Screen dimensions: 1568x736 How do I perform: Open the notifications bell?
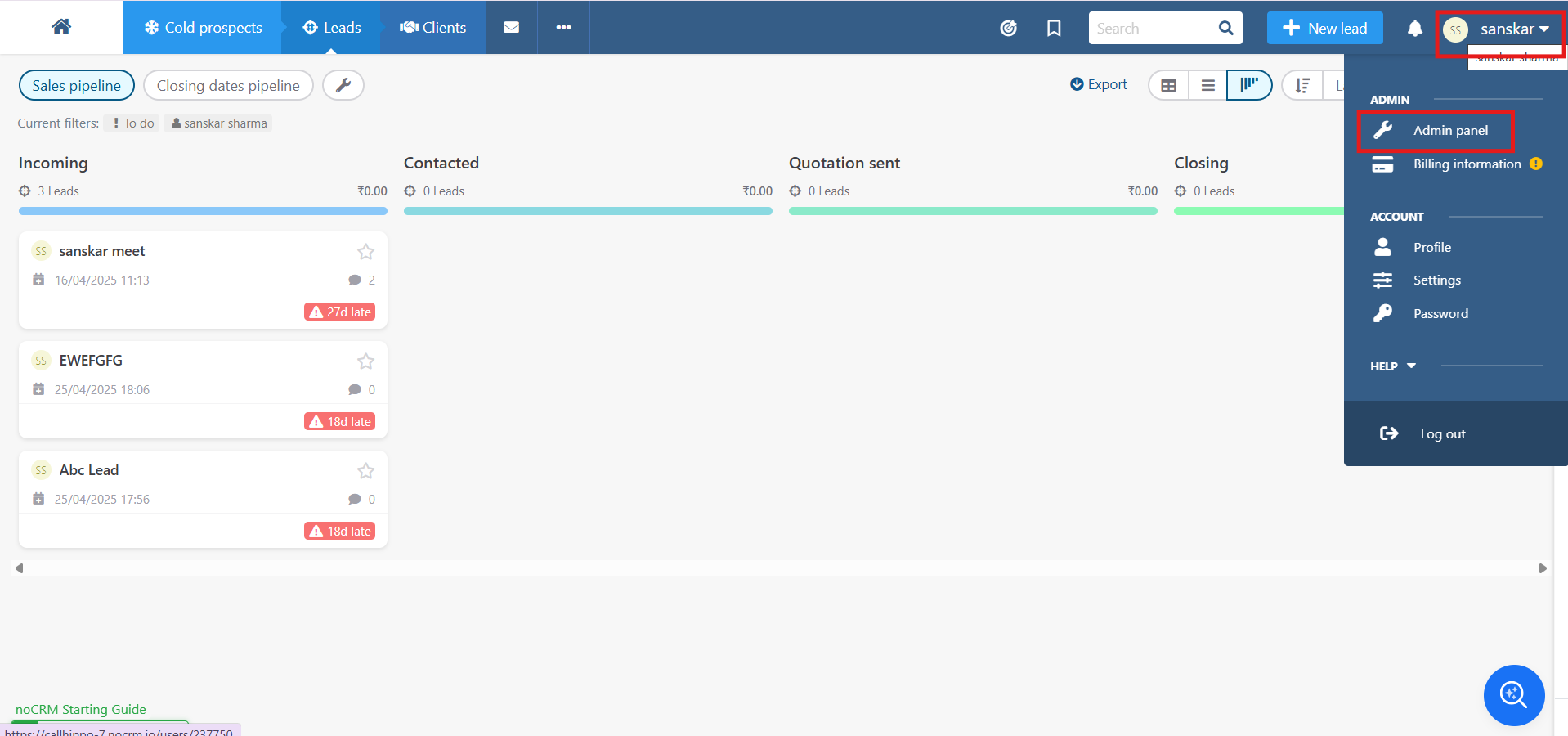point(1414,29)
